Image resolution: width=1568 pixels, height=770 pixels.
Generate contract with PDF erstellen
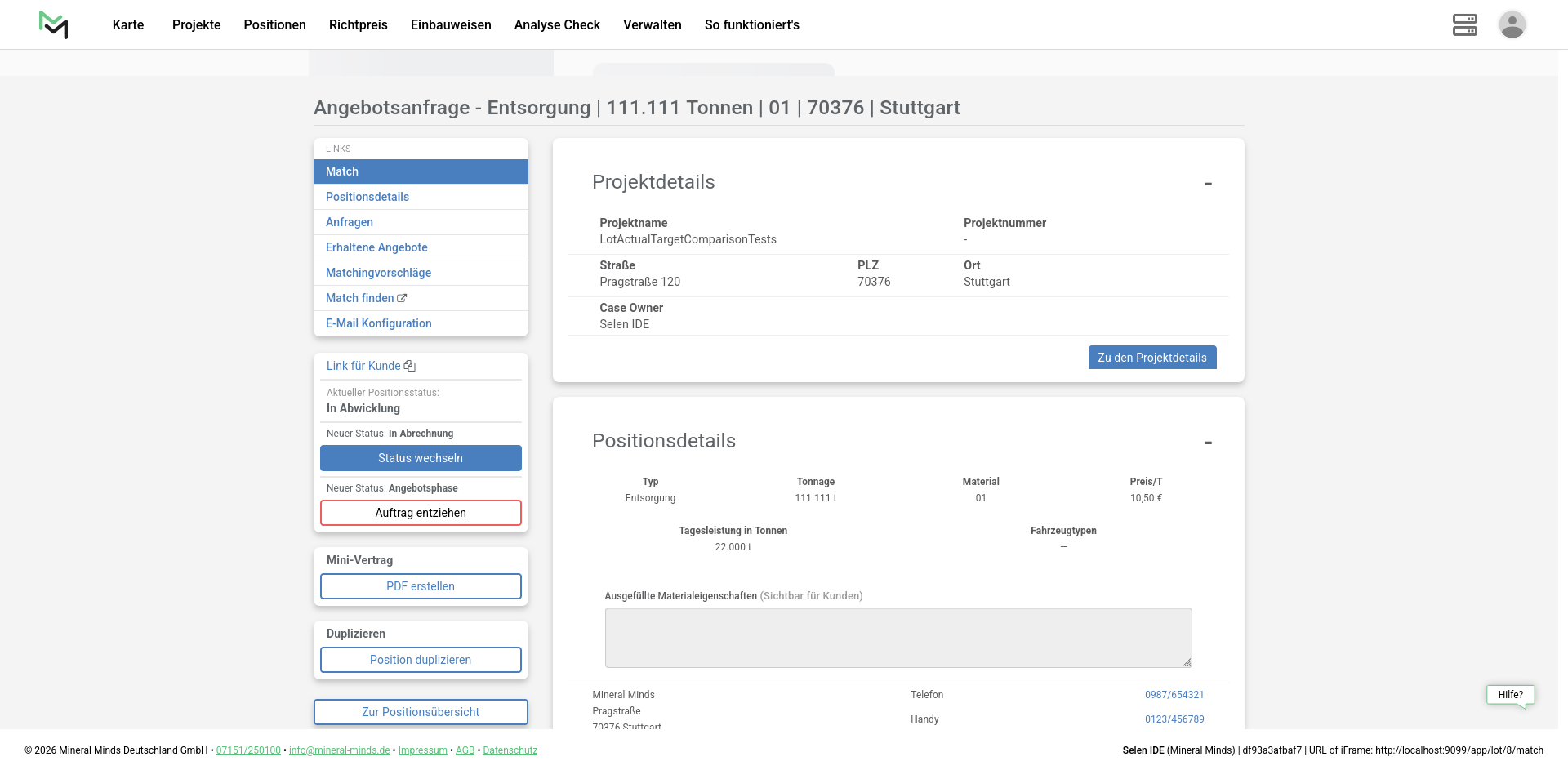tap(421, 586)
